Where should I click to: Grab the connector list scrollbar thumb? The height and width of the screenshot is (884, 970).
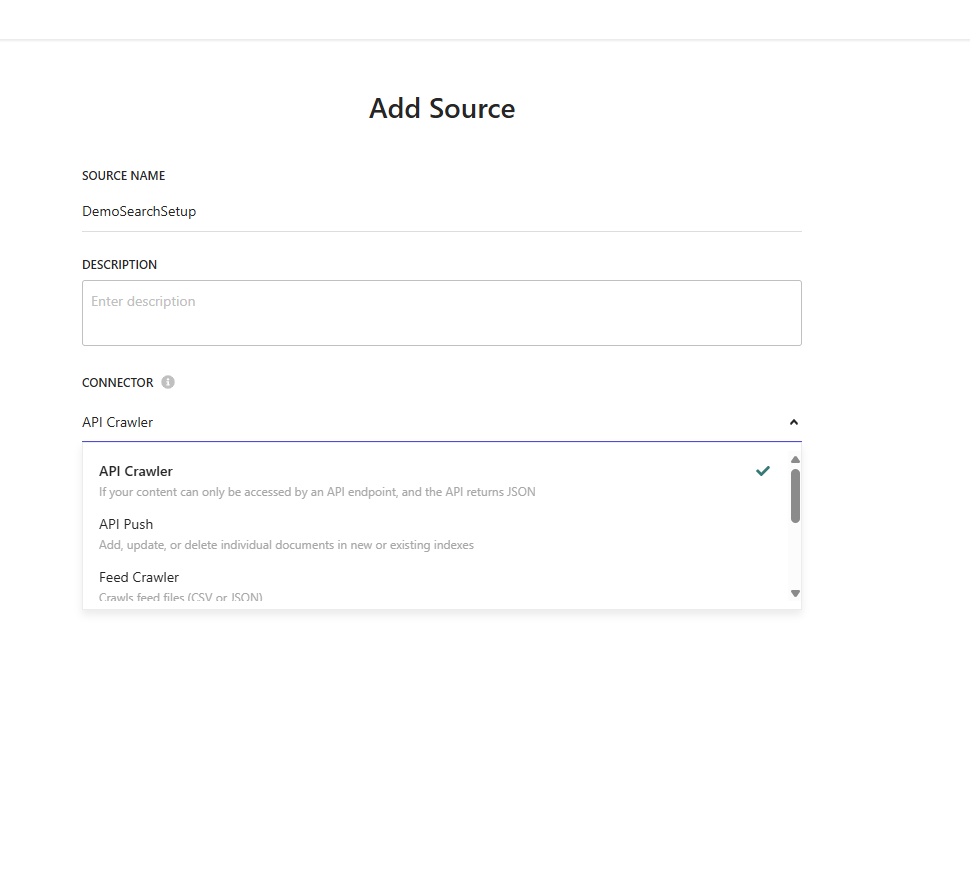795,495
